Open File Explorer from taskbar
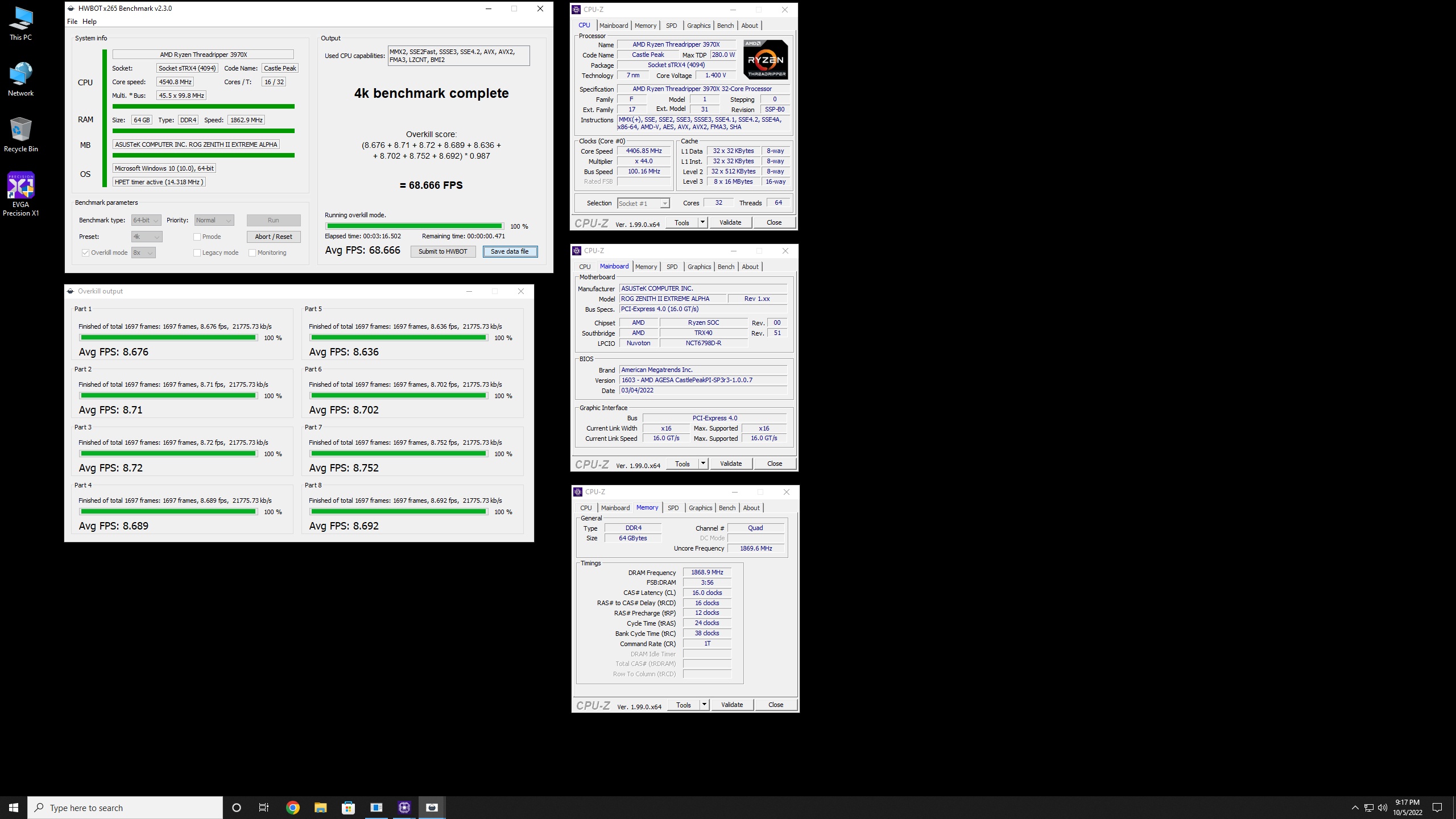Screen dimensions: 1456x819 [320, 808]
